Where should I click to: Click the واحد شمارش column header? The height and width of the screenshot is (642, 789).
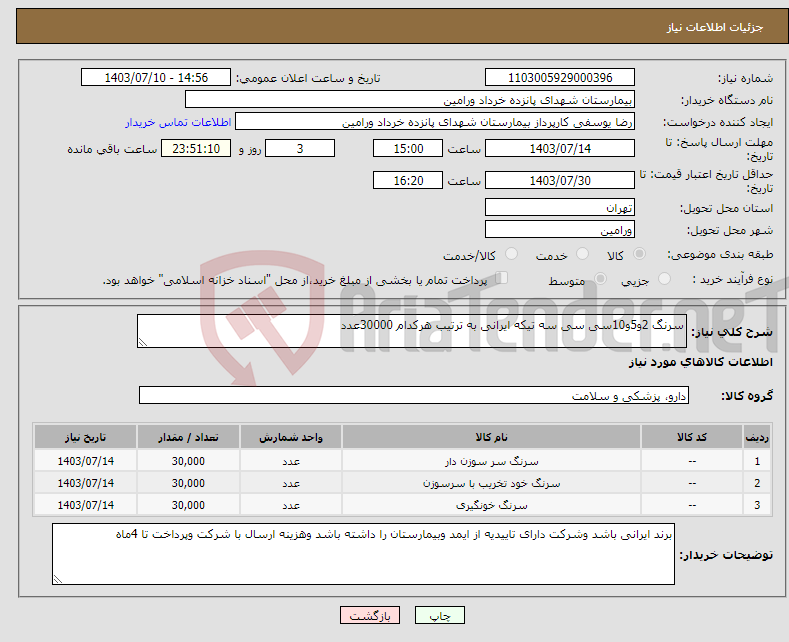(291, 437)
